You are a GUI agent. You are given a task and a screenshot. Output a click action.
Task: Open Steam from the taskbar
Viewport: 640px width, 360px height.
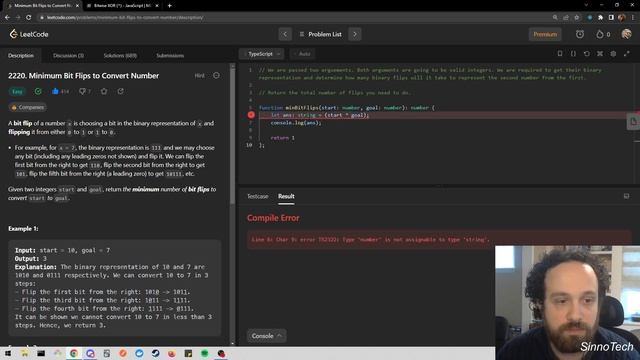coord(156,353)
